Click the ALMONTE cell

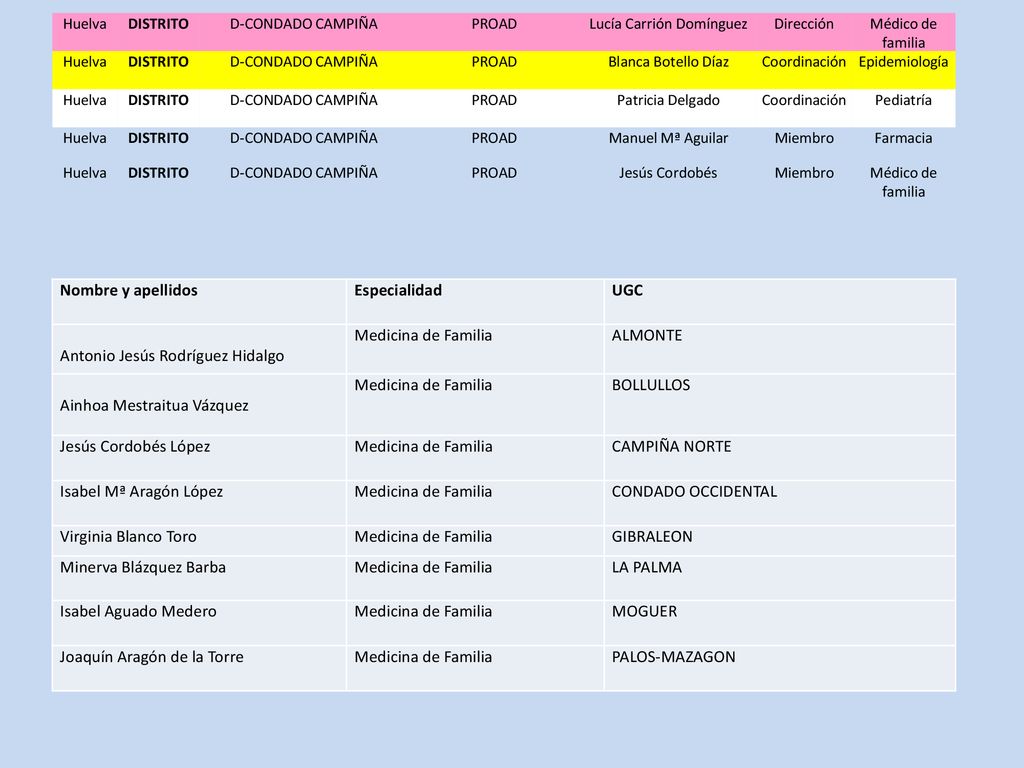[647, 336]
